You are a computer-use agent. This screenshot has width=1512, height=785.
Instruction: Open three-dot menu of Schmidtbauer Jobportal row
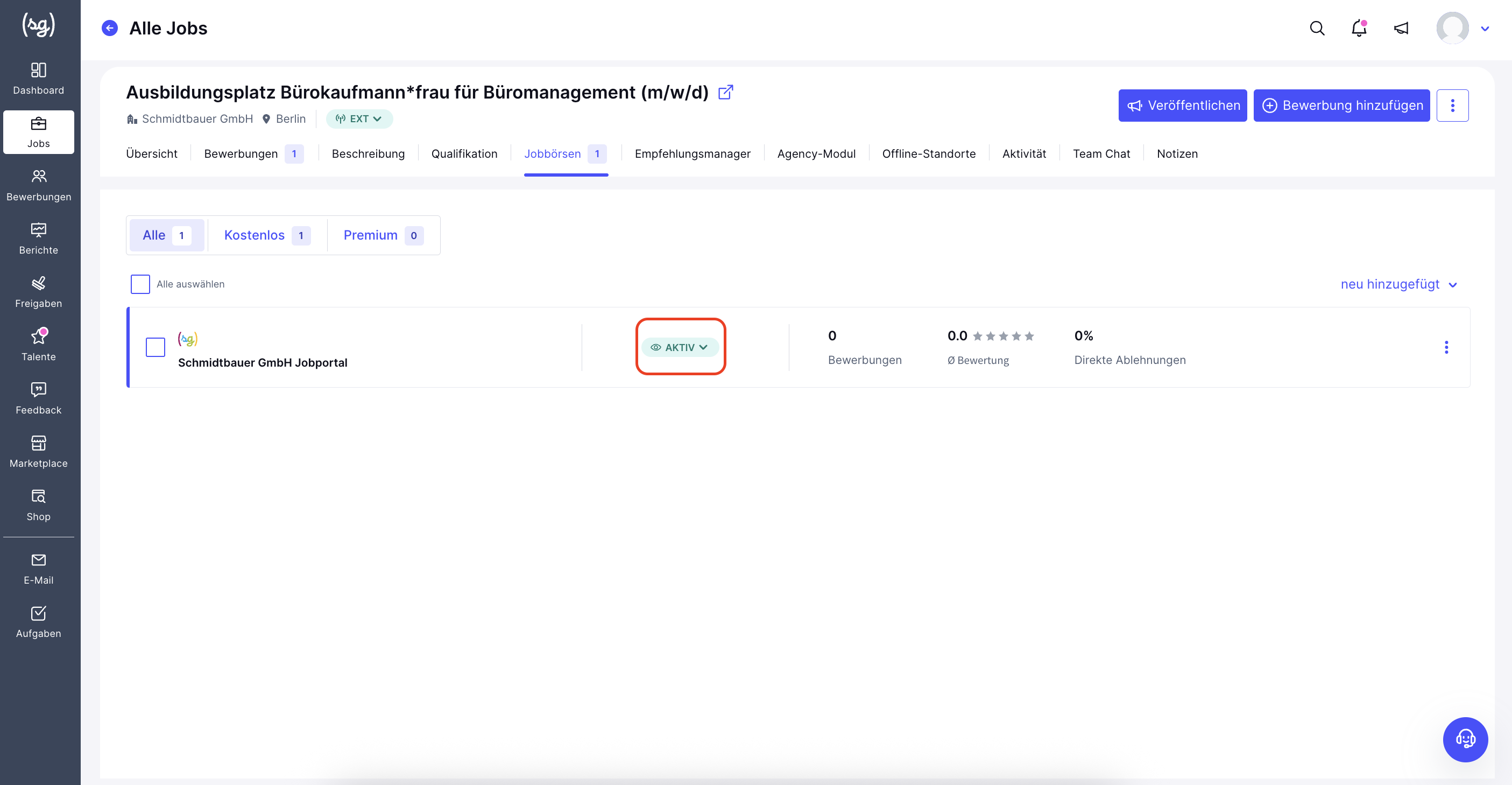[1446, 347]
